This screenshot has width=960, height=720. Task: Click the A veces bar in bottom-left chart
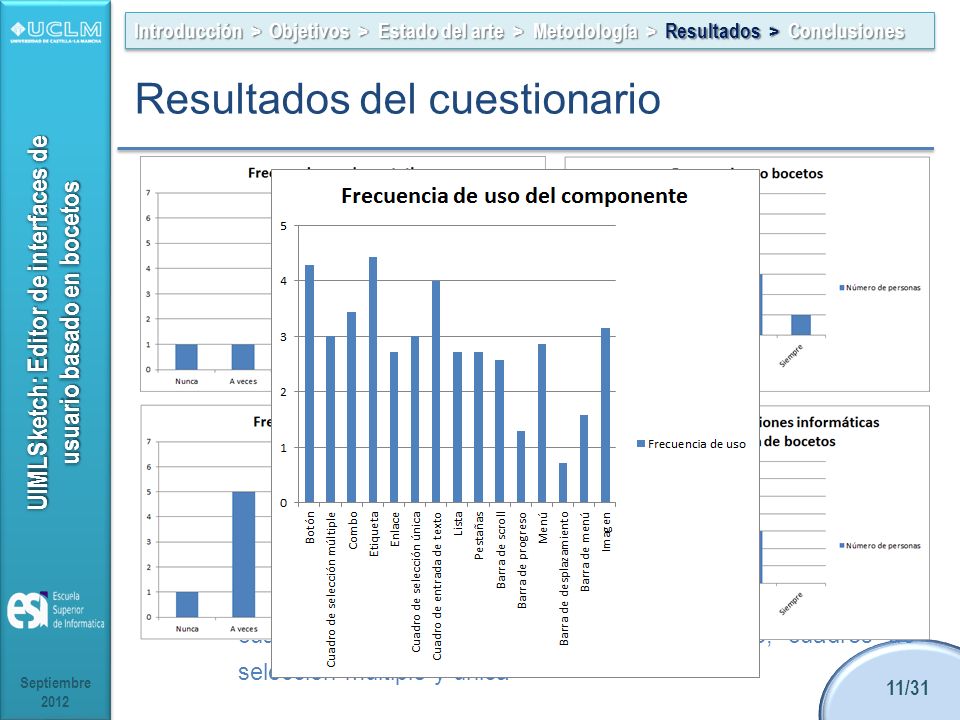click(x=244, y=554)
